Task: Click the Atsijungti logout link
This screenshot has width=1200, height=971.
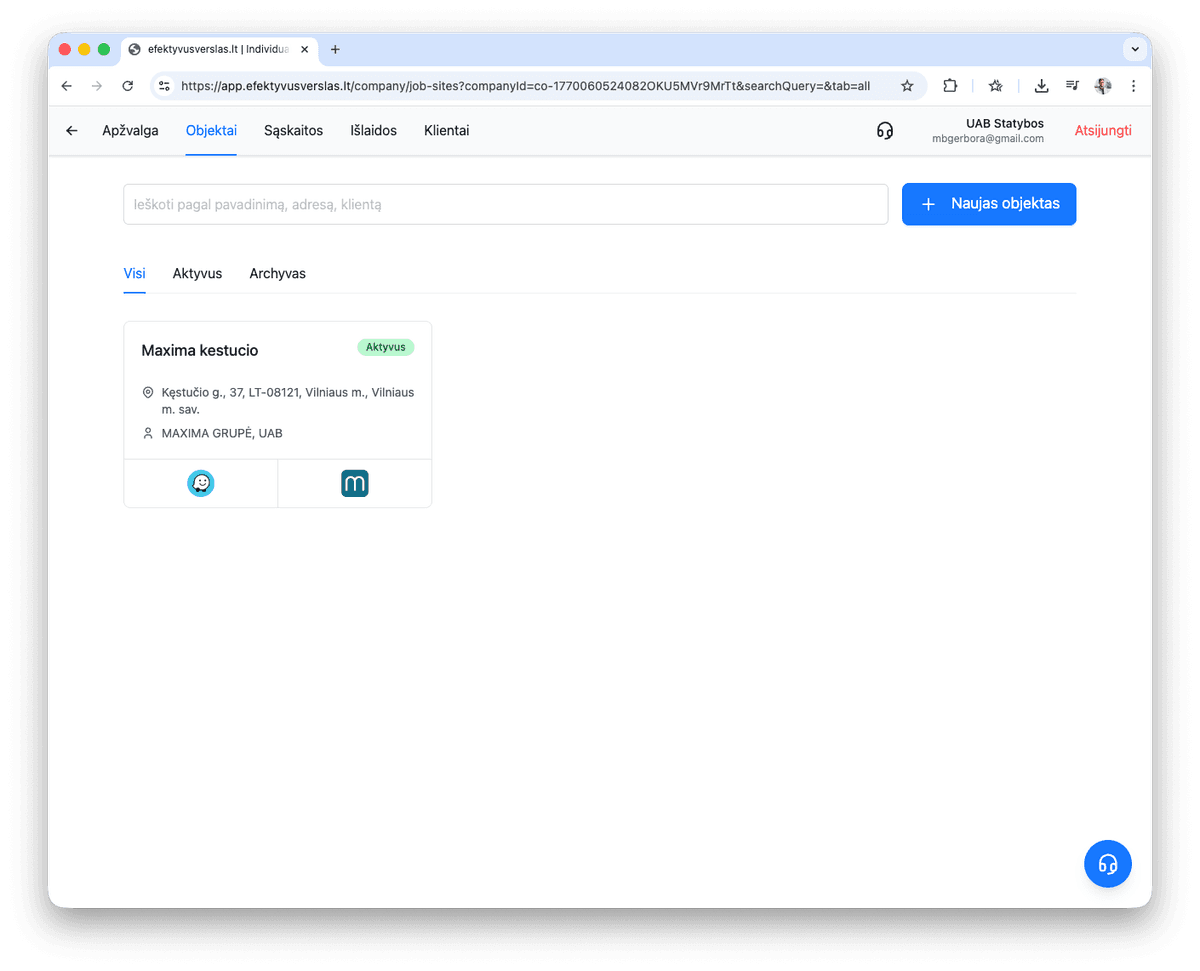Action: [x=1103, y=131]
